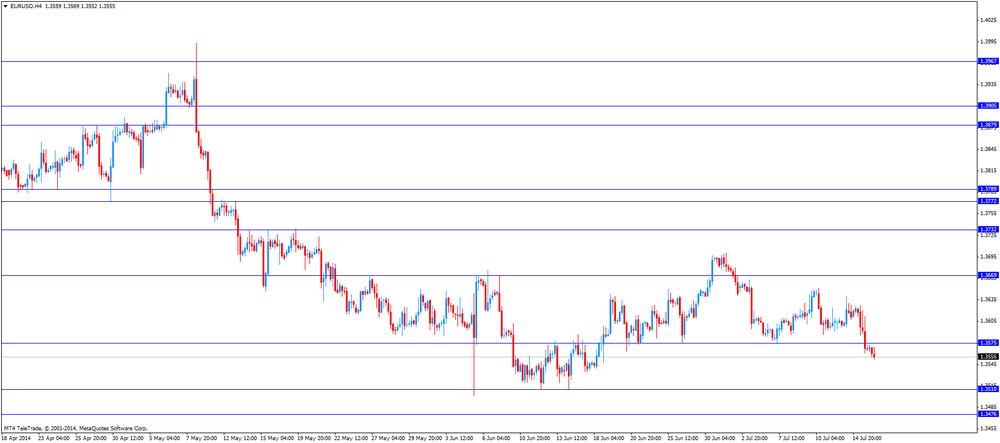Click the 19 May 20:00 time label
Image resolution: width=1000 pixels, height=443 pixels.
pos(312,439)
